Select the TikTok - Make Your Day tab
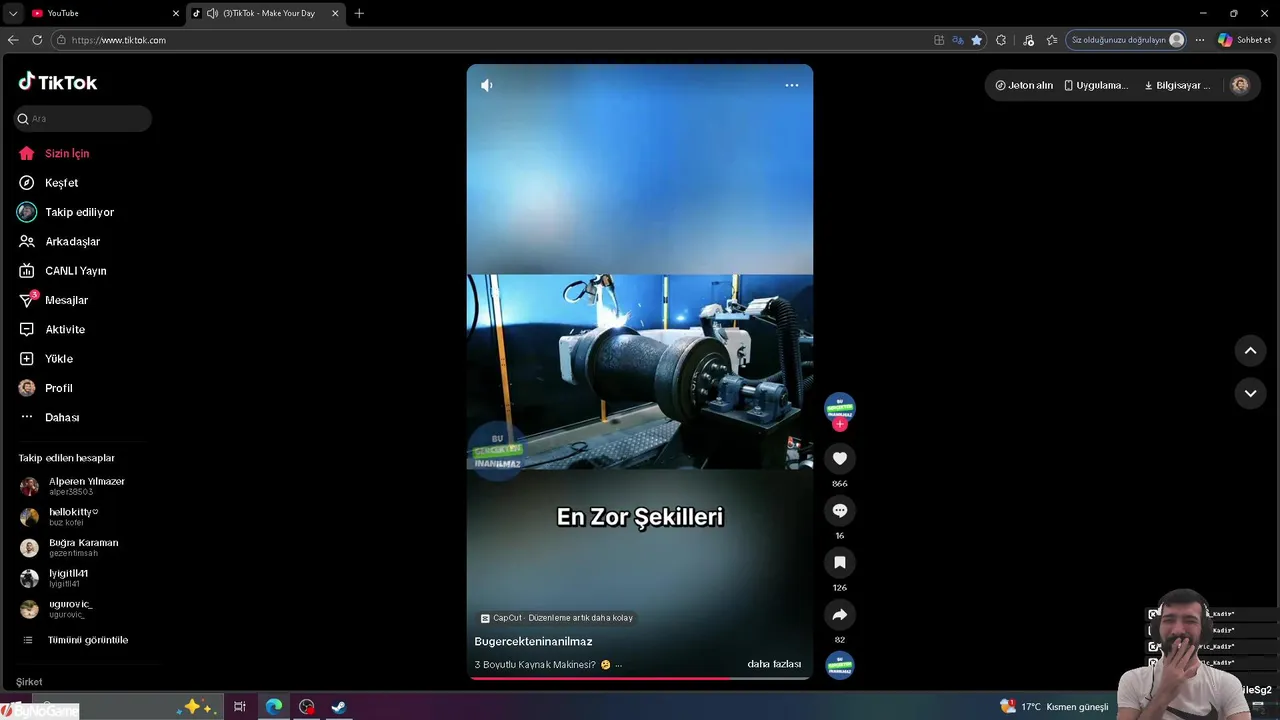 point(268,13)
